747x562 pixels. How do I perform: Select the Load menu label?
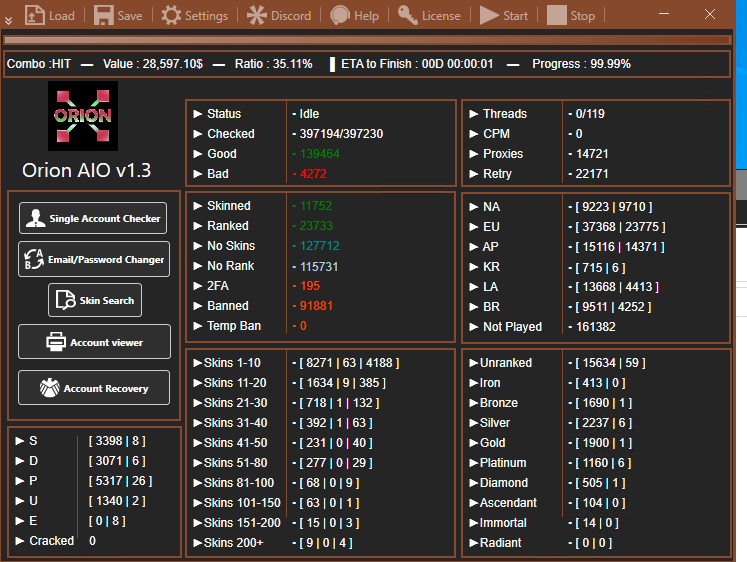coord(62,16)
